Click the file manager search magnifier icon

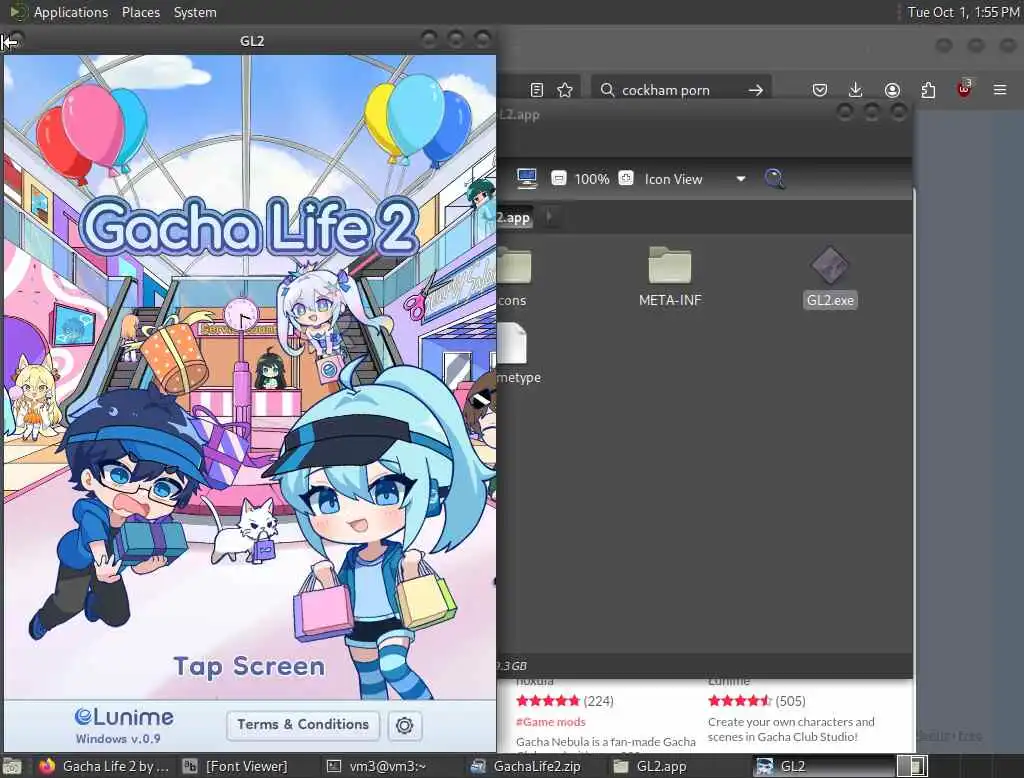[774, 178]
